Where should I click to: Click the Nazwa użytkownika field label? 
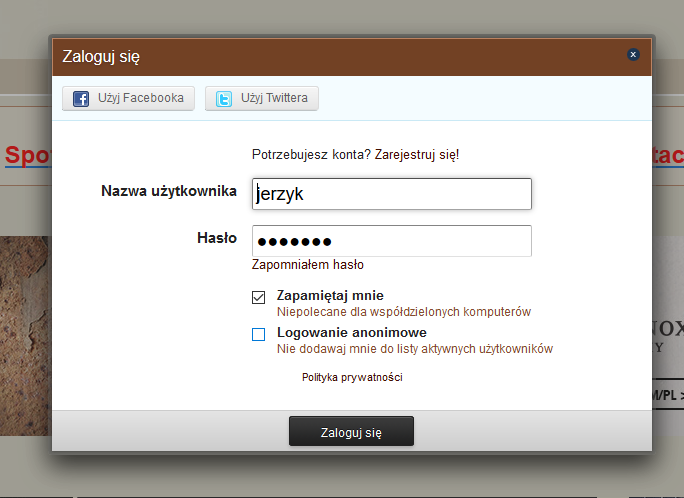tap(169, 191)
